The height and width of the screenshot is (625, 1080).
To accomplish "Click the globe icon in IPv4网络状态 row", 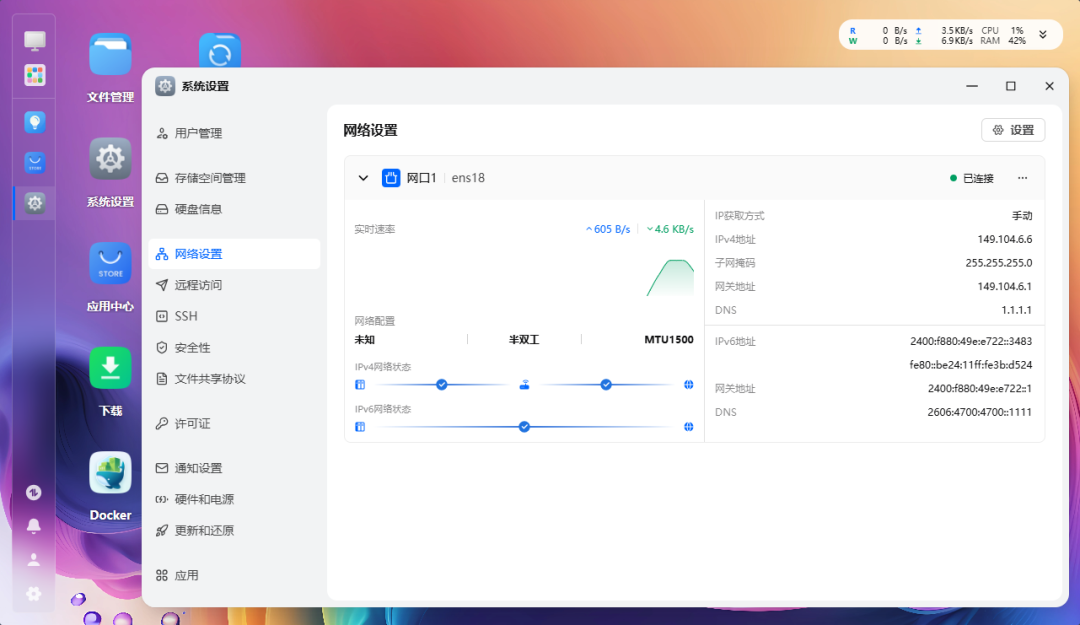I will point(689,385).
